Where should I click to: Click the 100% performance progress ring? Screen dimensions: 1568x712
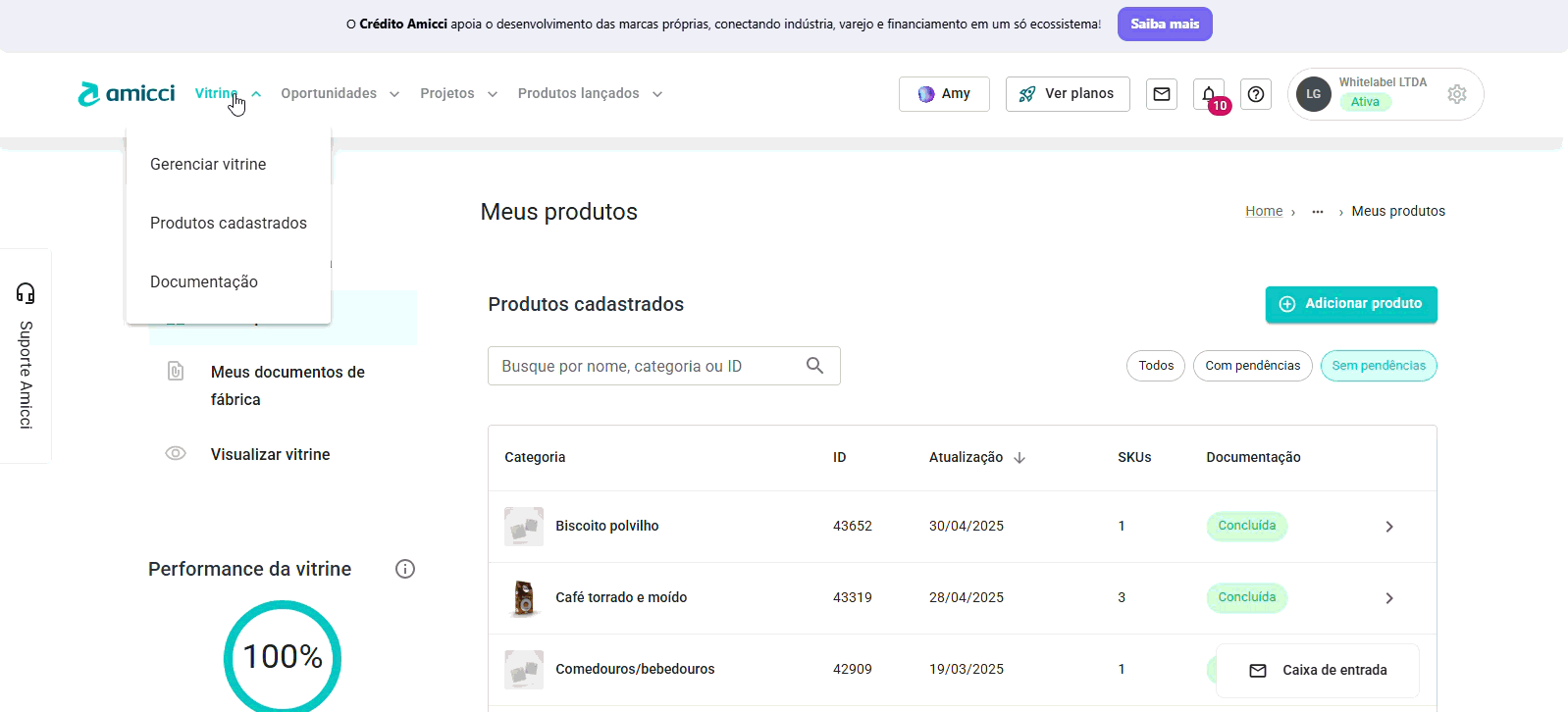(x=283, y=656)
